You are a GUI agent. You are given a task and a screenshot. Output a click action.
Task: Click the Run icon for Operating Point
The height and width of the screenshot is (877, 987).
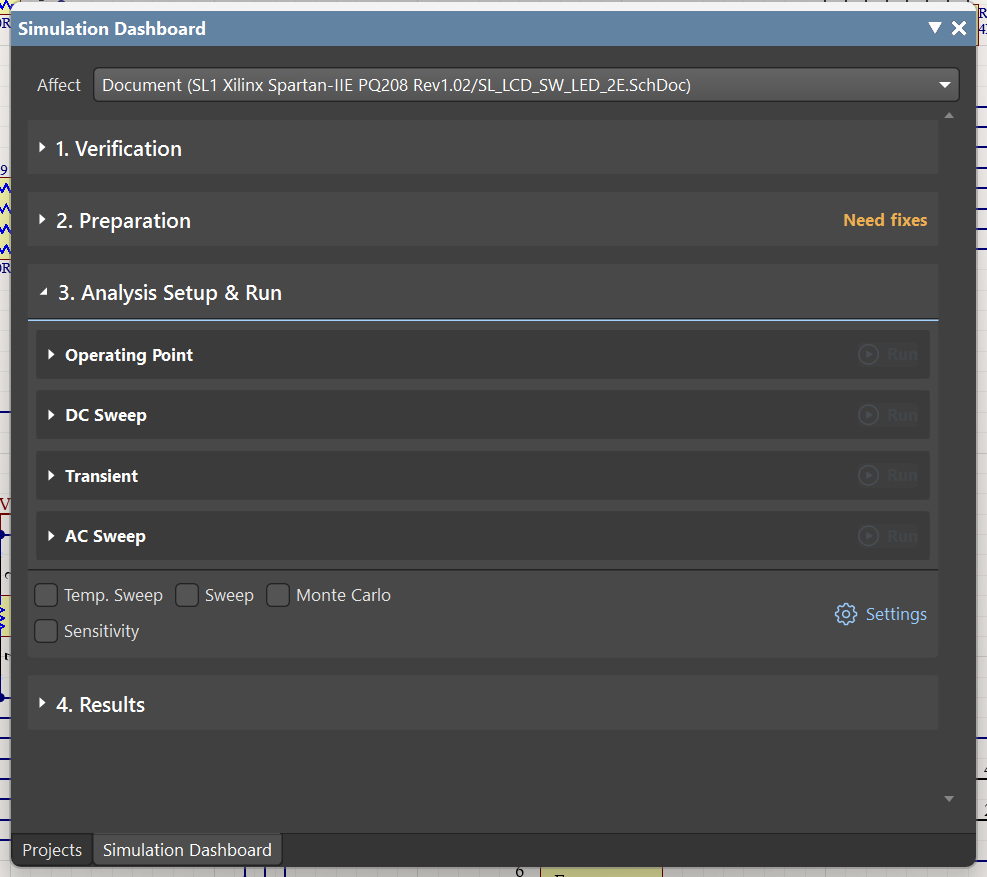point(868,355)
